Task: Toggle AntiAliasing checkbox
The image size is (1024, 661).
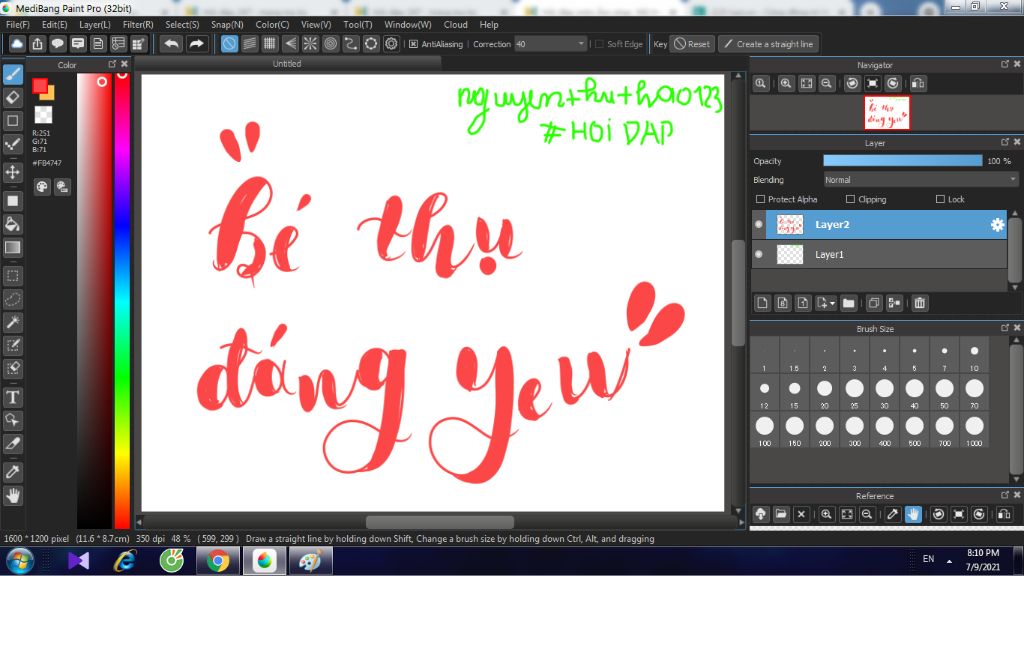Action: click(413, 44)
